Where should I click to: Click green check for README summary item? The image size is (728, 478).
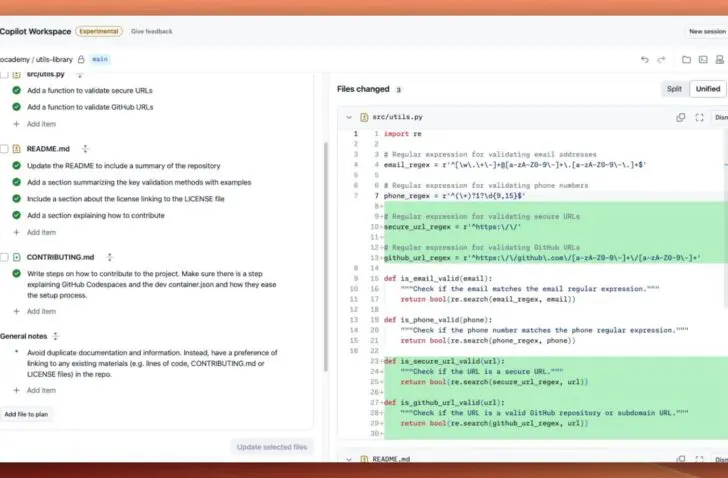[17, 166]
